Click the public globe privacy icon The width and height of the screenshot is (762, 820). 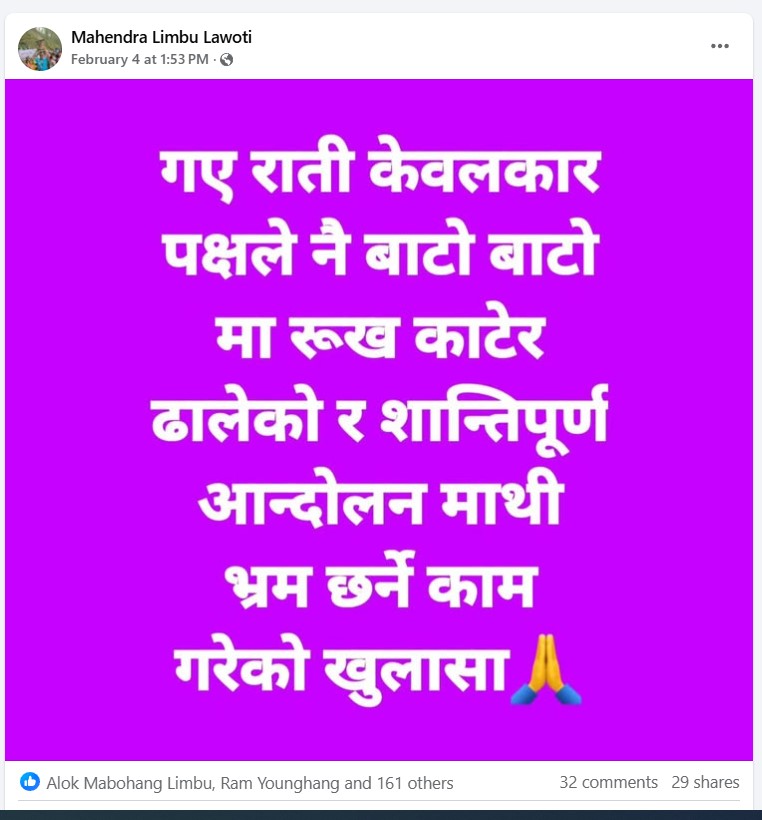coord(226,60)
